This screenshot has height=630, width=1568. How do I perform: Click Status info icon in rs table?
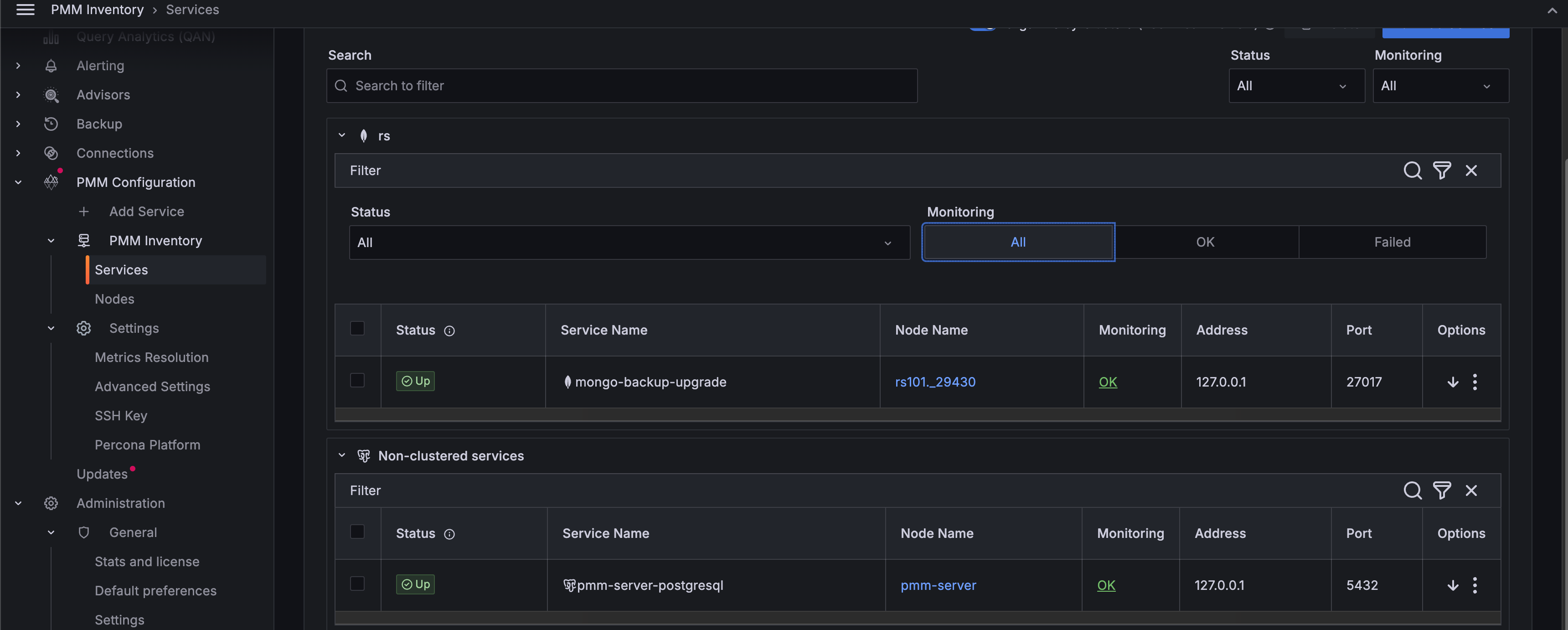click(449, 331)
